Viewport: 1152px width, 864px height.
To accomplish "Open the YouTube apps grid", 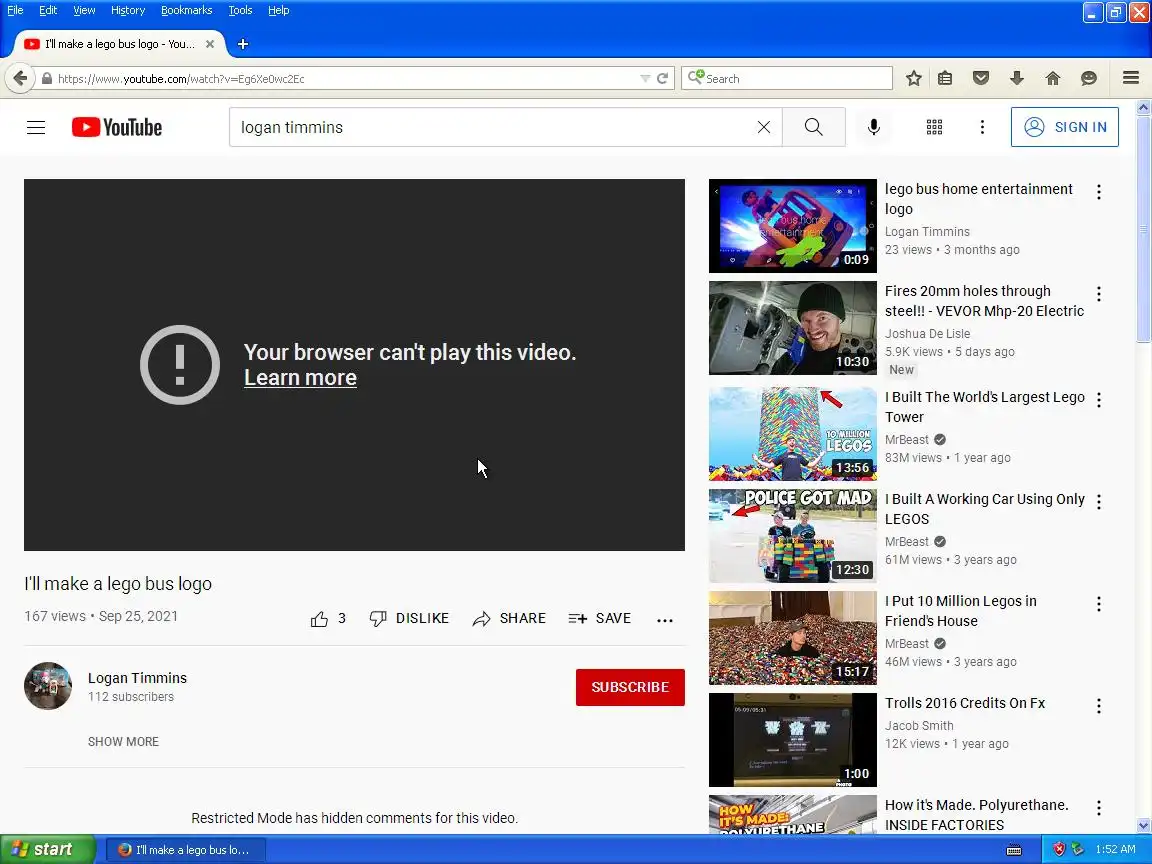I will point(934,127).
